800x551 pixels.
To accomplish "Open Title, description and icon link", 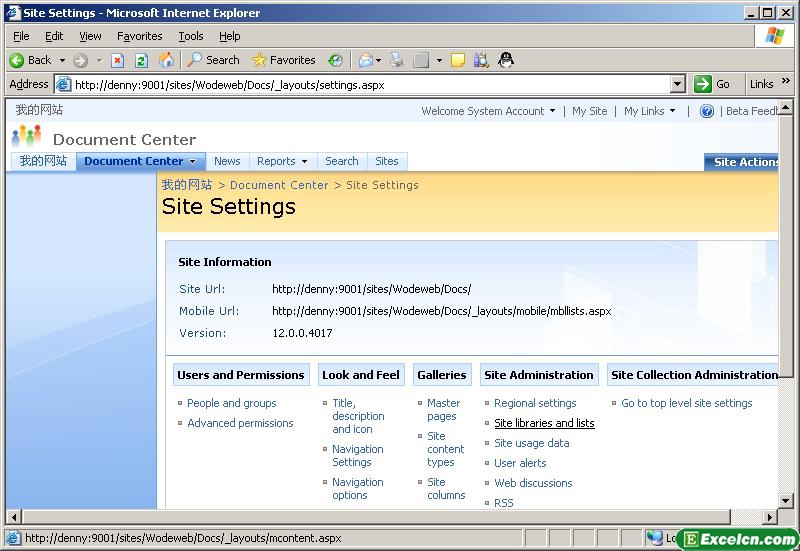I will [x=358, y=416].
